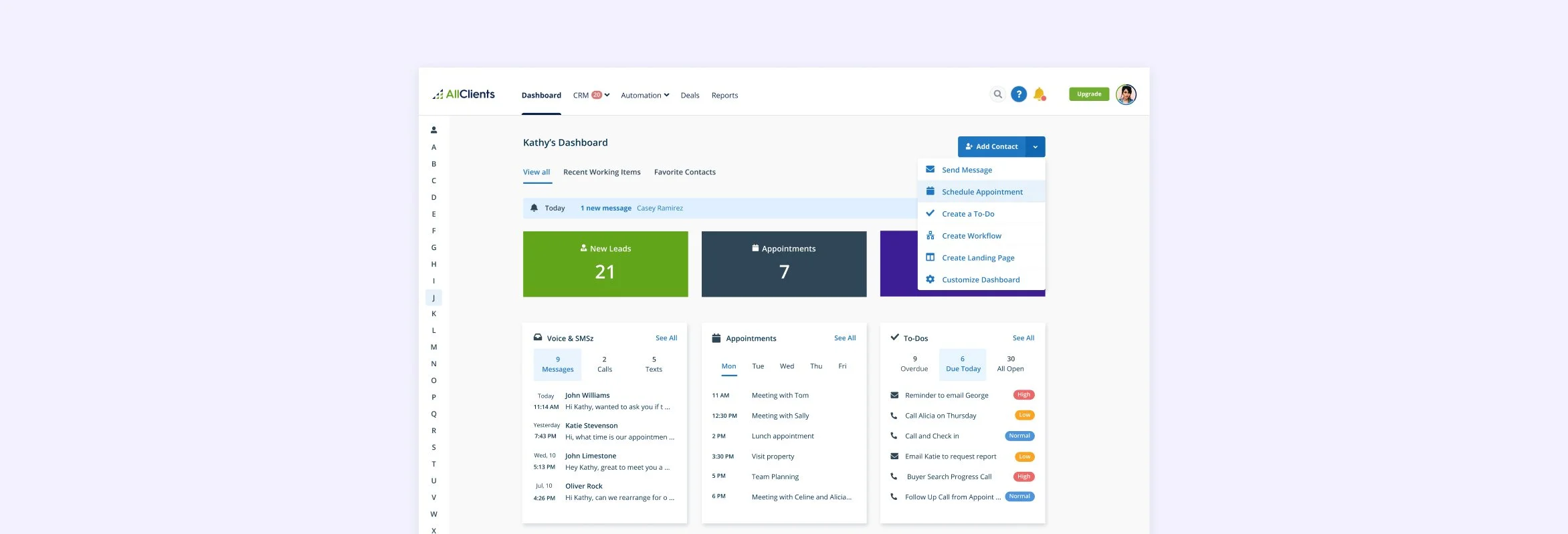Open the search icon in header
1568x534 pixels.
997,94
